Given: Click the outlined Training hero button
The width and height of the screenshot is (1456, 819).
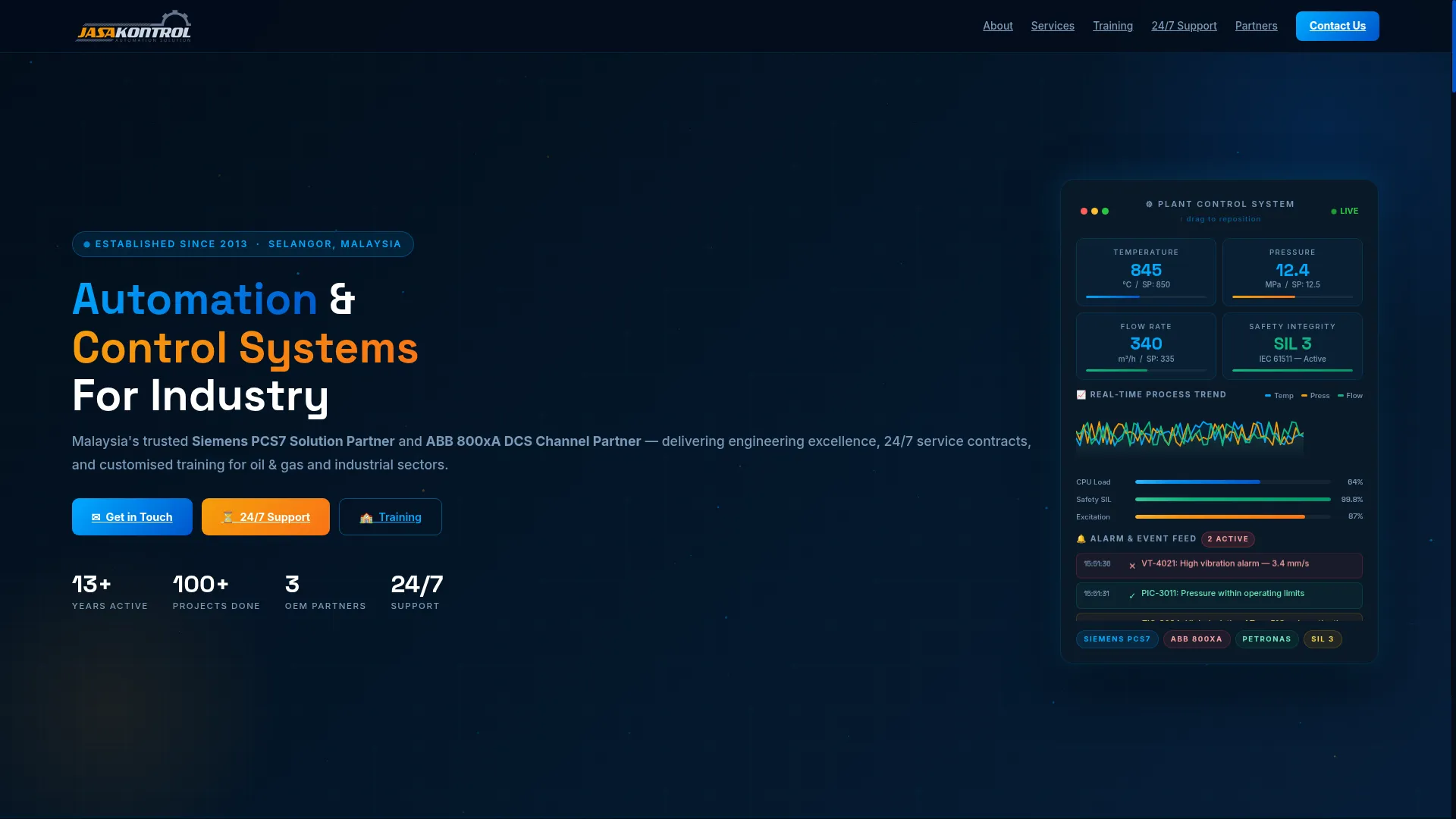Looking at the screenshot, I should (x=390, y=516).
